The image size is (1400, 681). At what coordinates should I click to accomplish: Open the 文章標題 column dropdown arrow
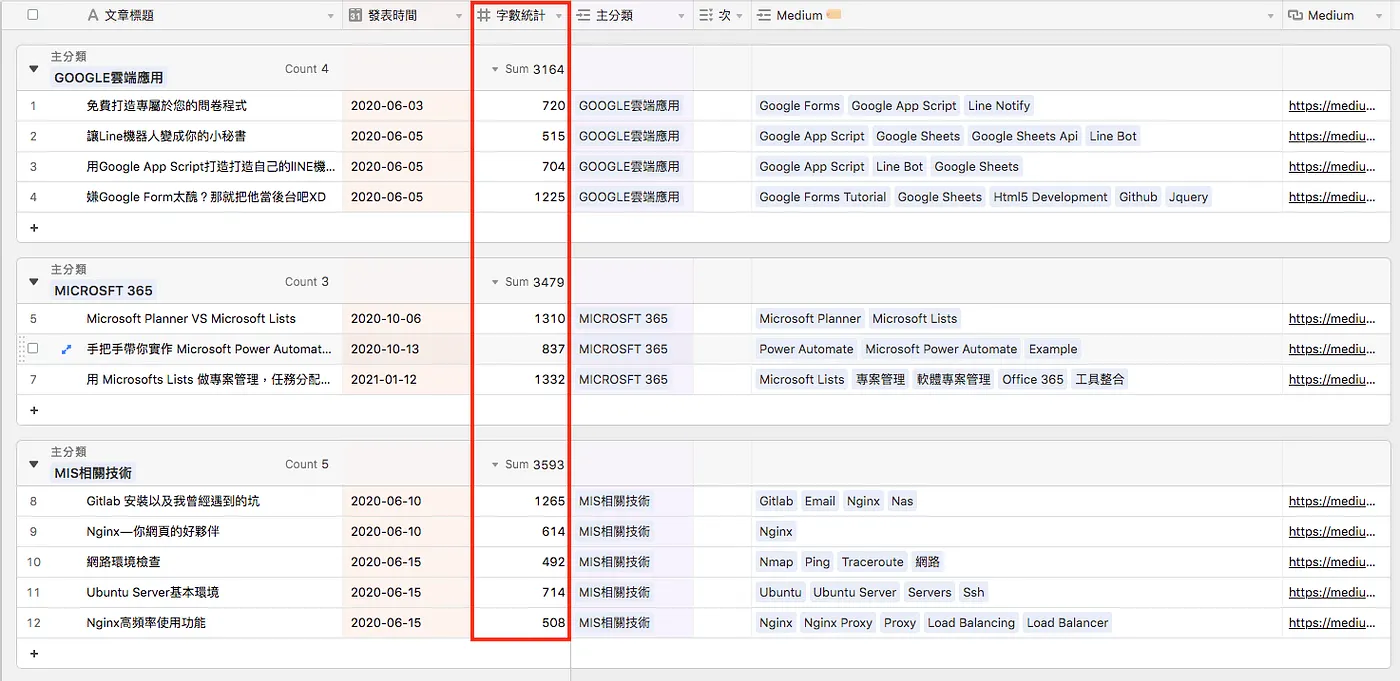tap(331, 16)
